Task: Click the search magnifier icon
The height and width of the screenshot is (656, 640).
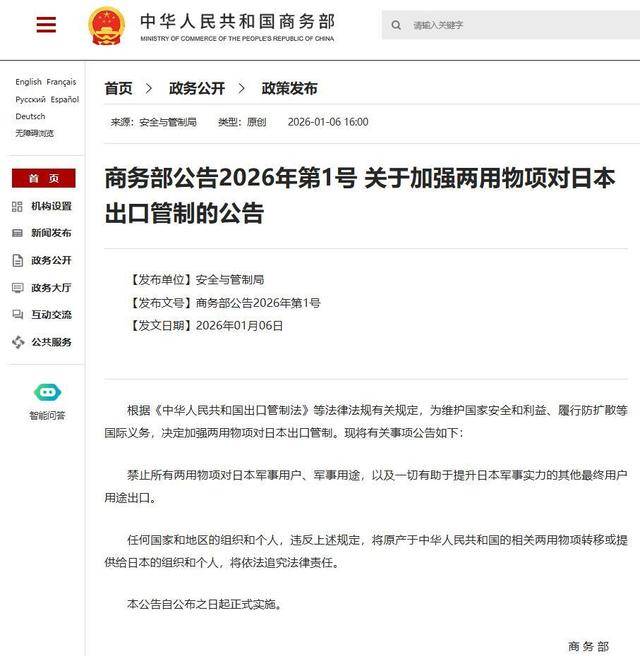Action: 396,26
